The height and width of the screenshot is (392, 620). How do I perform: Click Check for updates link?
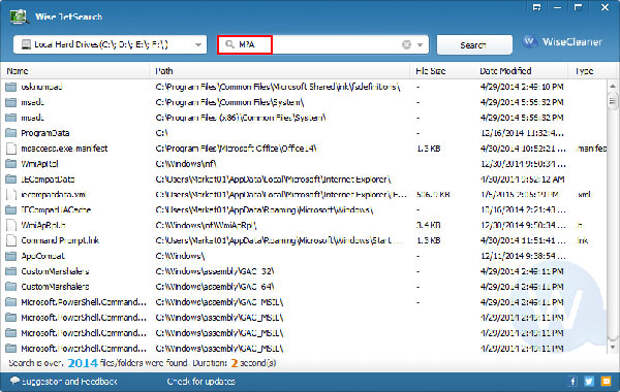201,381
